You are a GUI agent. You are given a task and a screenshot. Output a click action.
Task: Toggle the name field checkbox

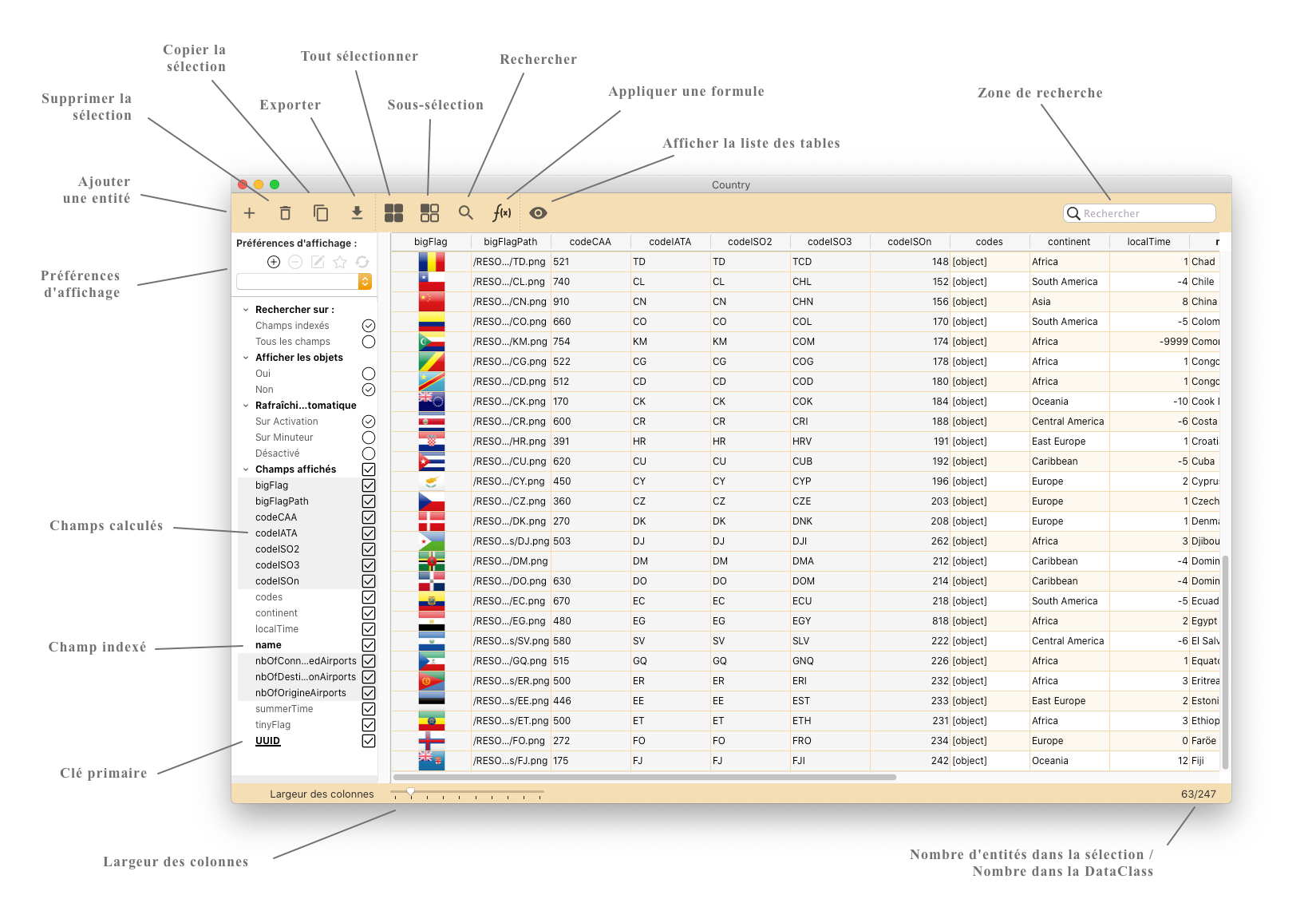tap(369, 645)
